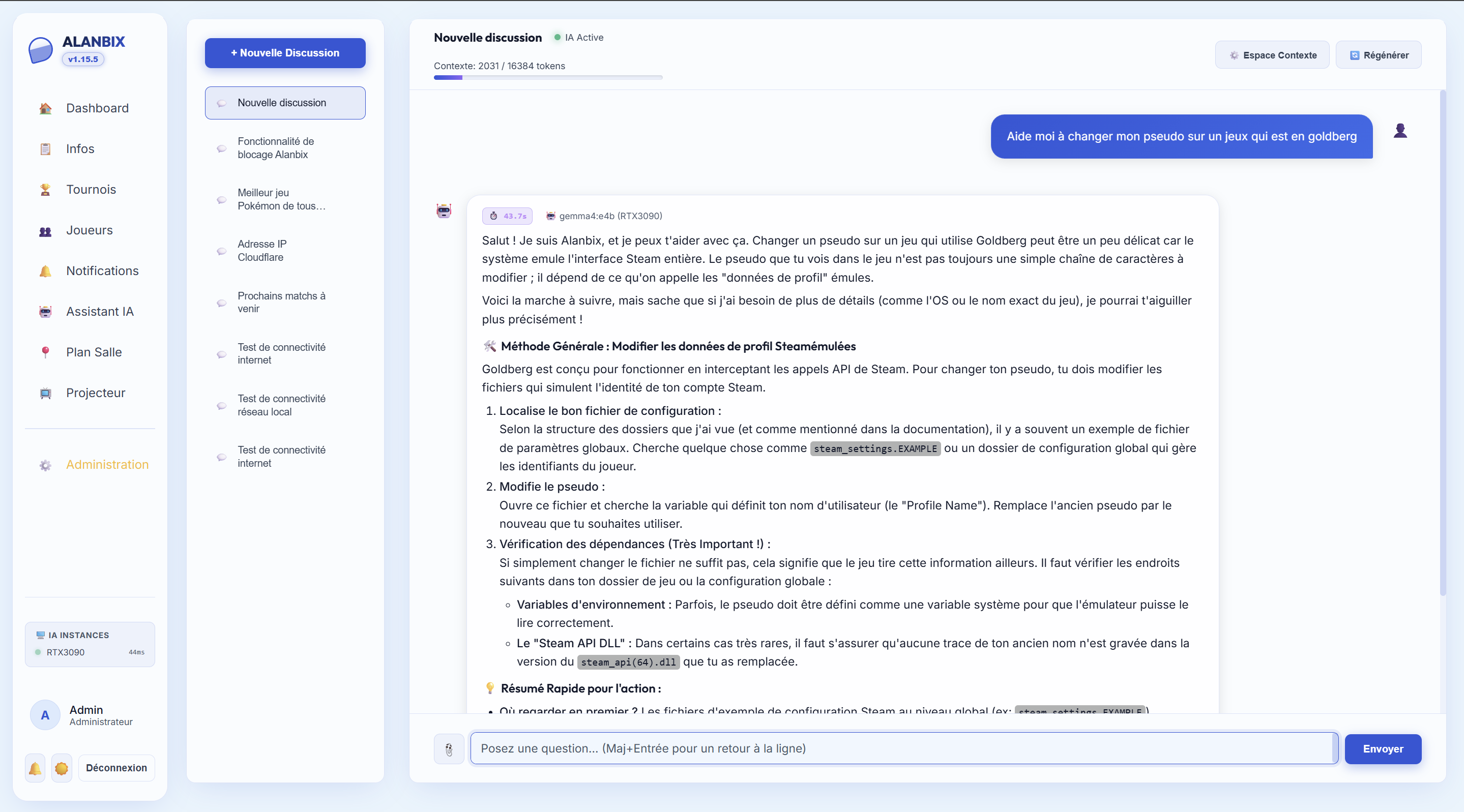Click the Notifications bell icon in sidebar menu
Image resolution: width=1464 pixels, height=812 pixels.
[45, 272]
